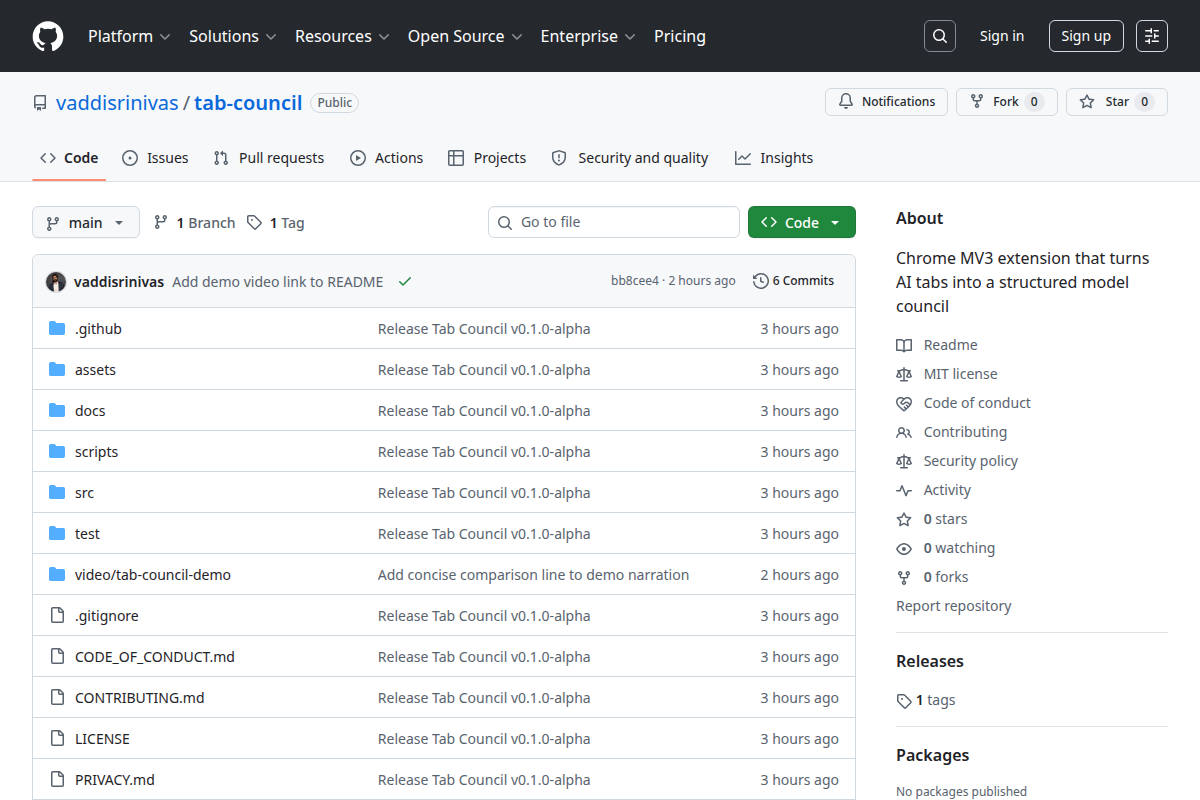This screenshot has width=1200, height=800.
Task: Open the main branch selector dropdown
Action: [x=86, y=223]
